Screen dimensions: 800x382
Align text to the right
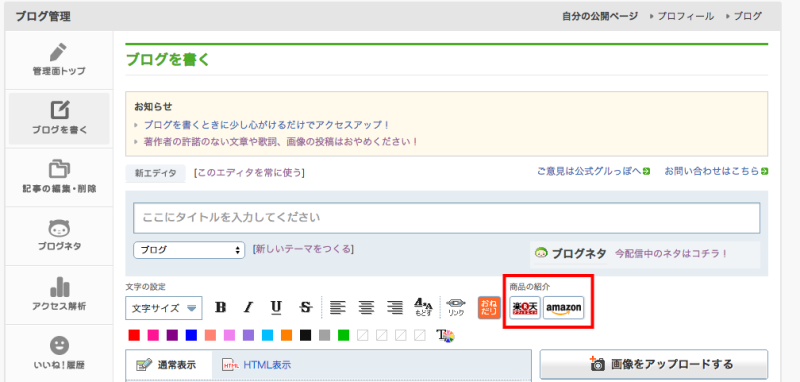click(394, 308)
